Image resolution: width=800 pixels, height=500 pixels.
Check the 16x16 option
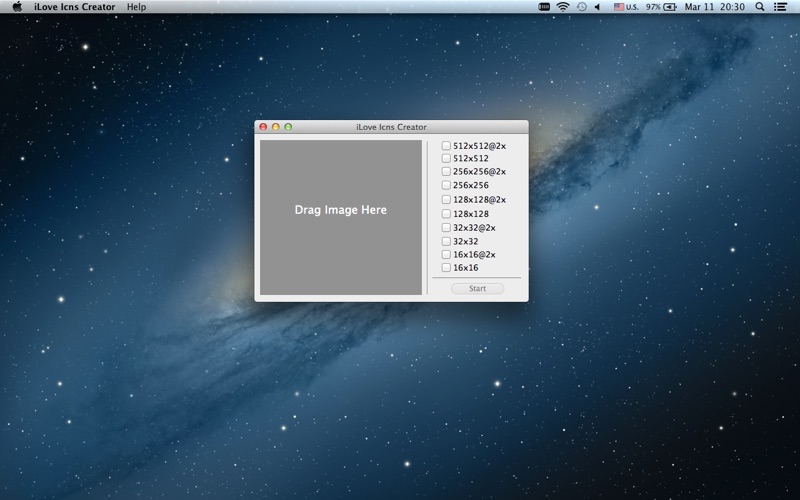point(446,267)
